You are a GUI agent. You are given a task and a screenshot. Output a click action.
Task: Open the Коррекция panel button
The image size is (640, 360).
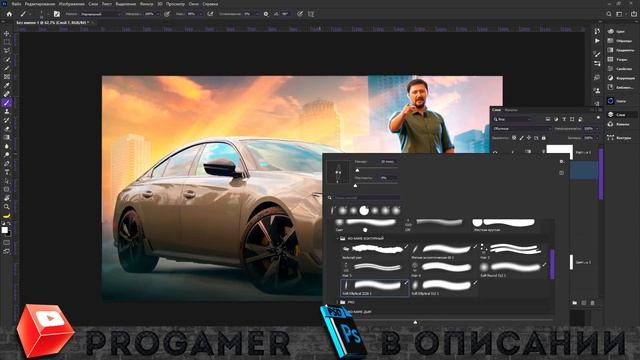point(621,78)
